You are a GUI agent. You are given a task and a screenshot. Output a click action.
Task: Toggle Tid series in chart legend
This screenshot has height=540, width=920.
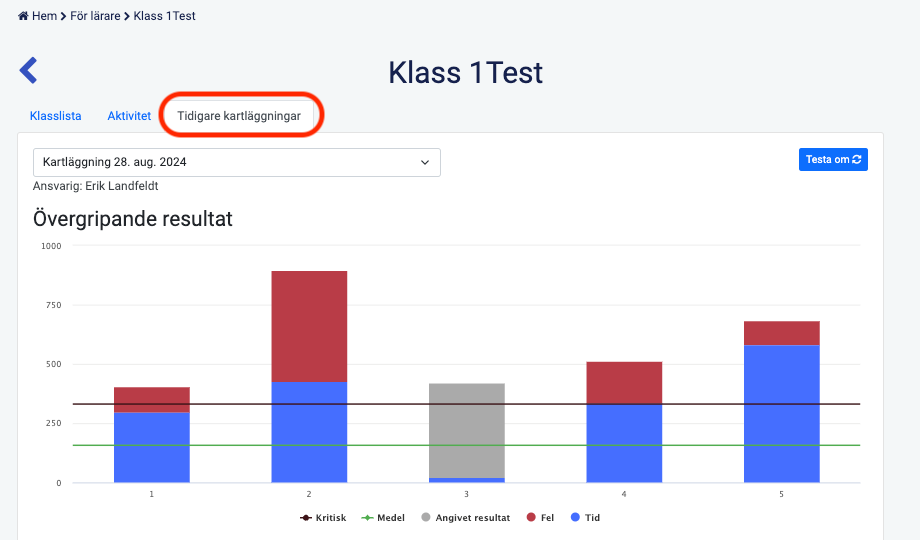point(585,518)
